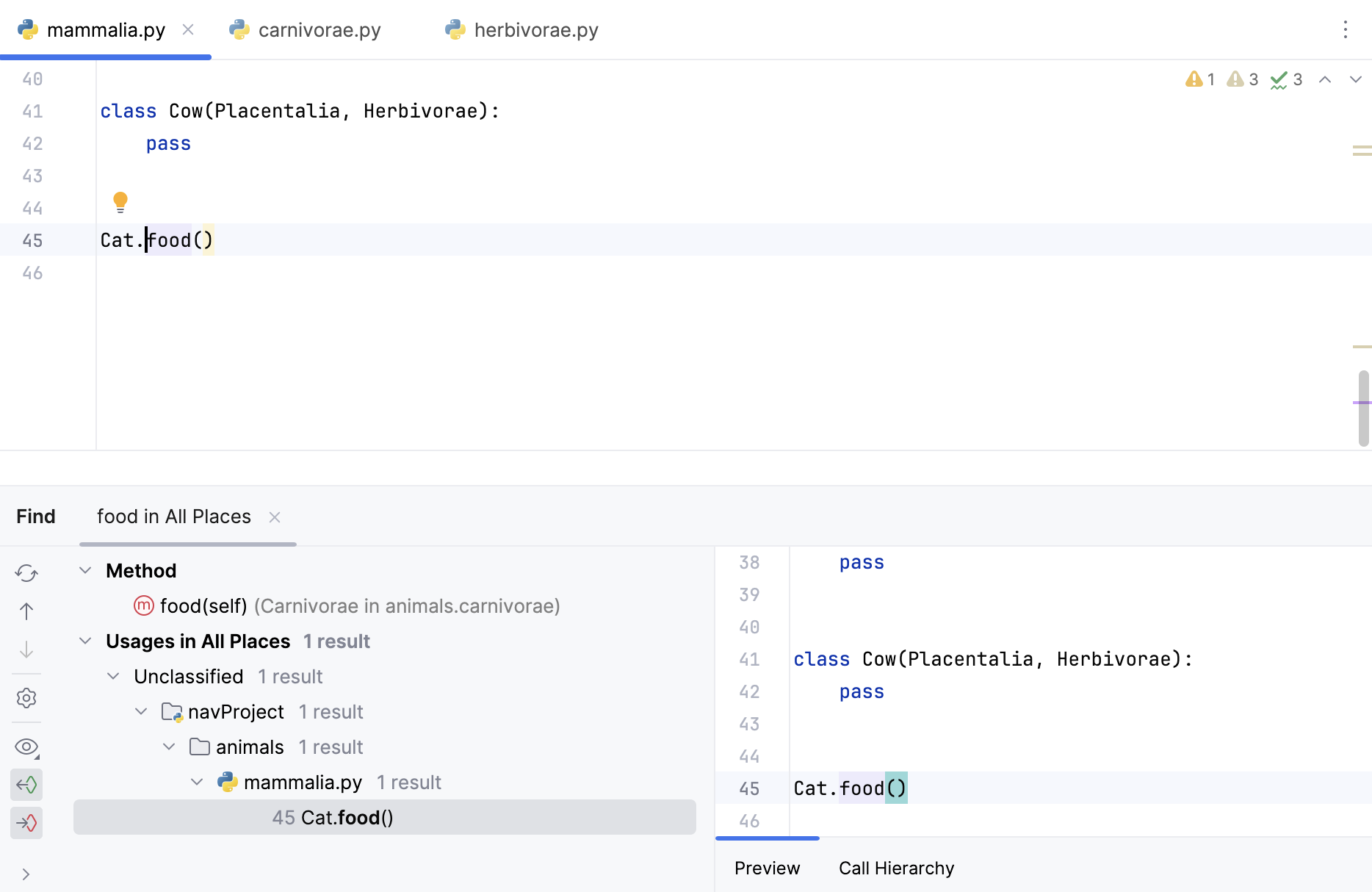Jump to next highlighted error arrow
The width and height of the screenshot is (1372, 892).
coord(1355,79)
